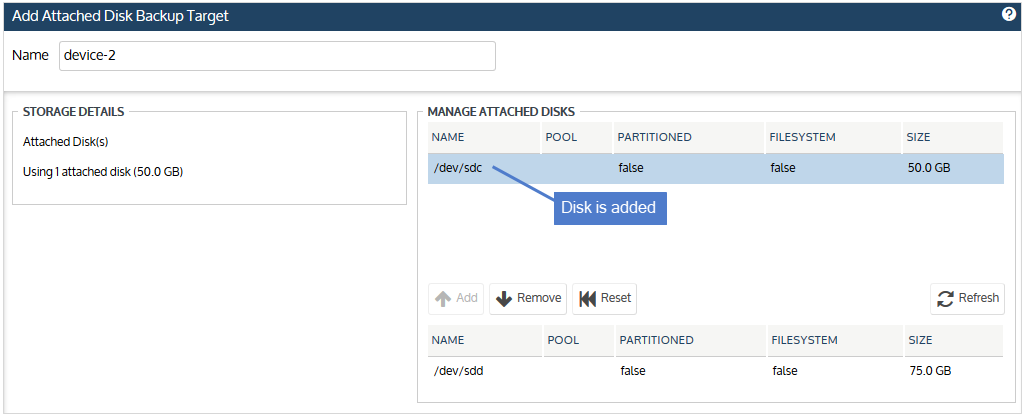Image resolution: width=1025 pixels, height=417 pixels.
Task: Select the /dev/sdd available disk row
Action: point(716,371)
